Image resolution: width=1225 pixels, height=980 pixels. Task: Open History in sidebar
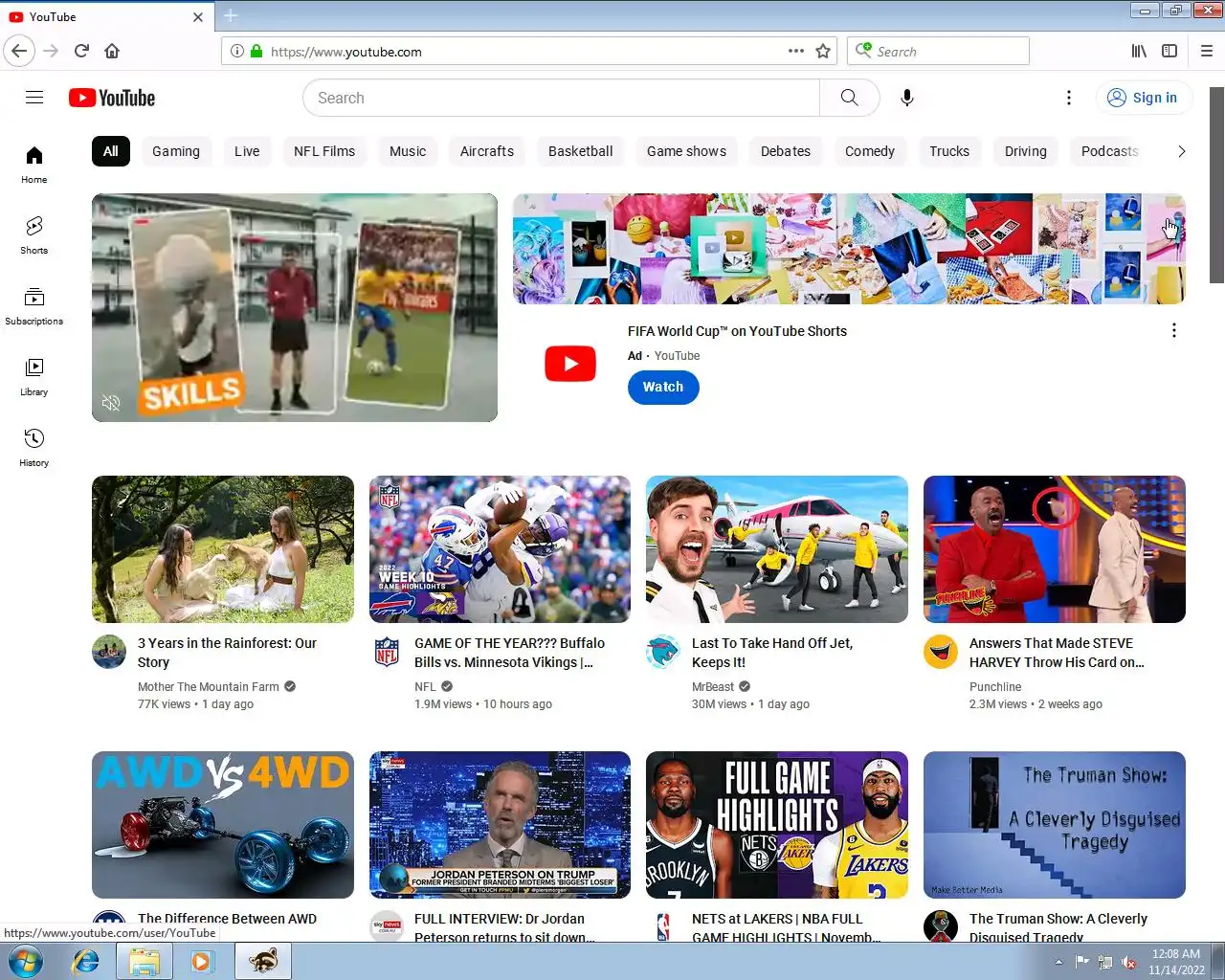tap(34, 448)
